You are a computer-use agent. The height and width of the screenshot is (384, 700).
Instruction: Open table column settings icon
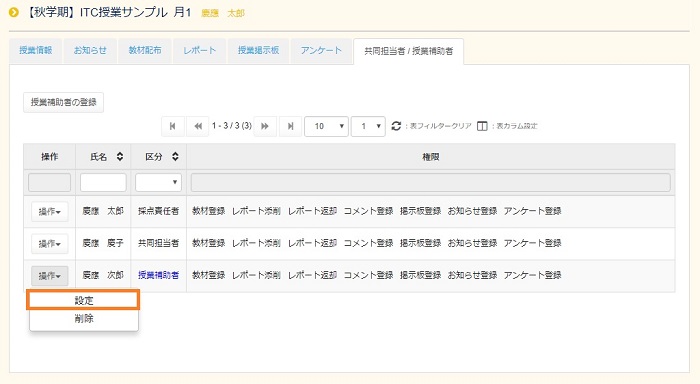(x=482, y=126)
